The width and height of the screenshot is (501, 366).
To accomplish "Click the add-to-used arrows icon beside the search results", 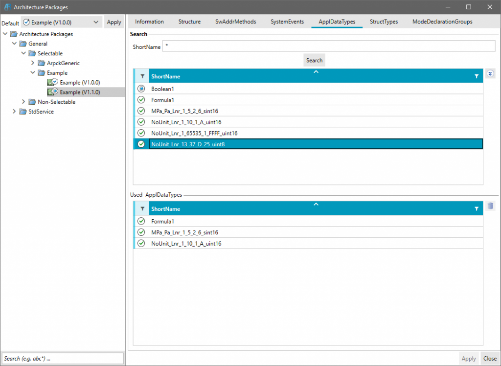I will click(x=490, y=74).
